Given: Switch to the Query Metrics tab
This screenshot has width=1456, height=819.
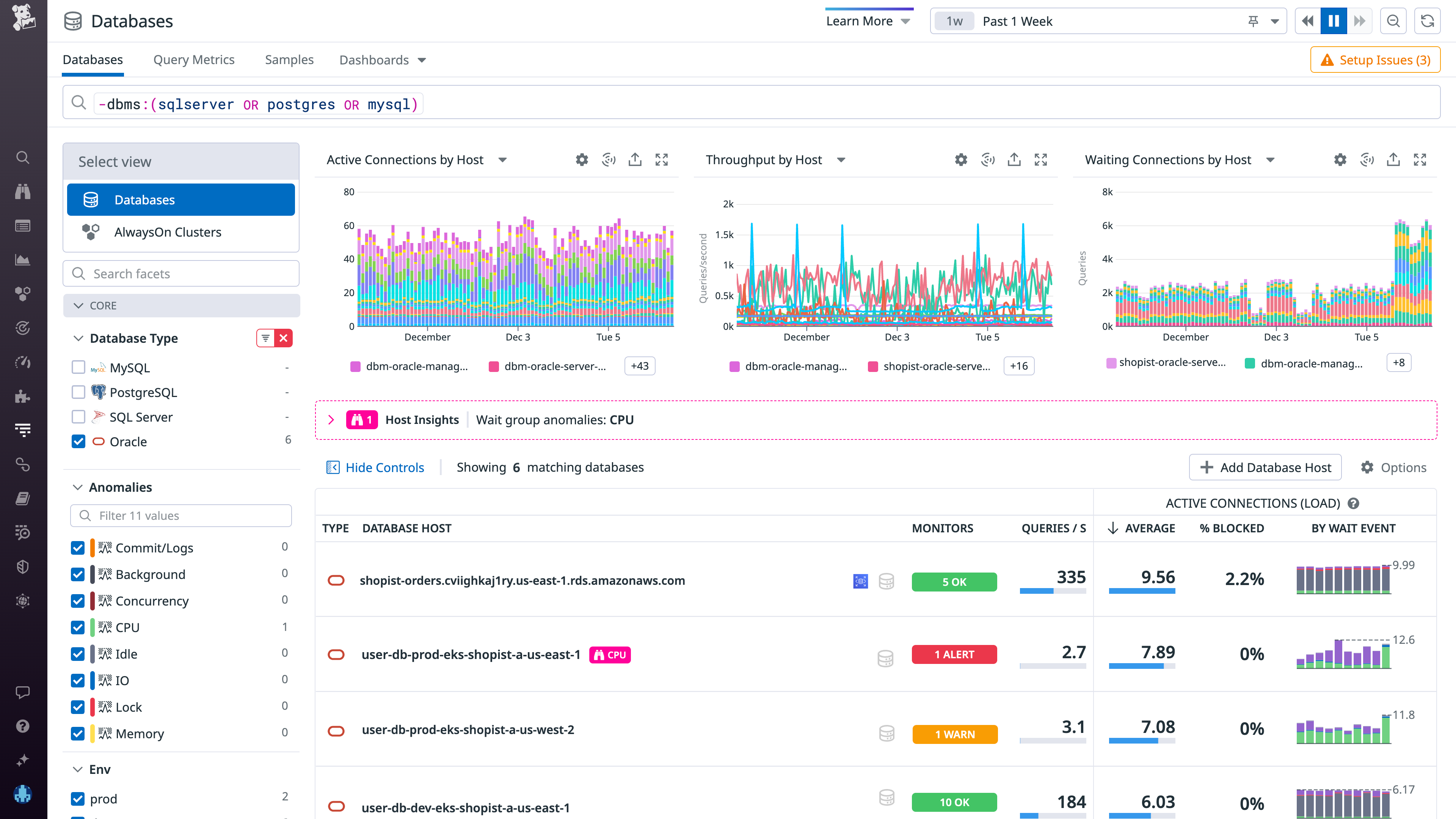Looking at the screenshot, I should [194, 60].
